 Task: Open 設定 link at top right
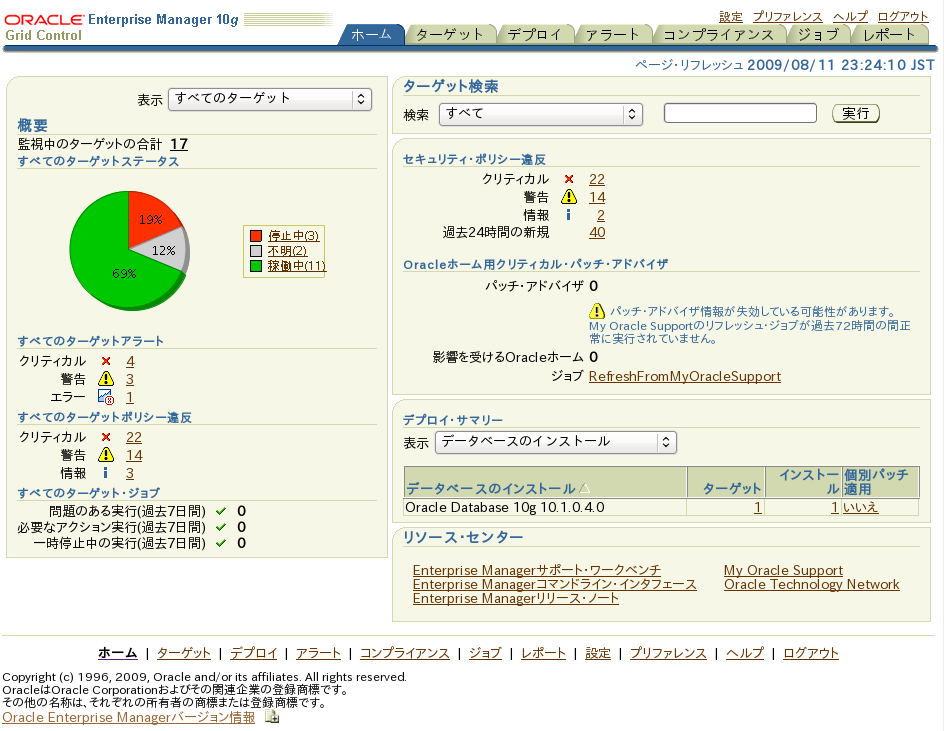[731, 17]
